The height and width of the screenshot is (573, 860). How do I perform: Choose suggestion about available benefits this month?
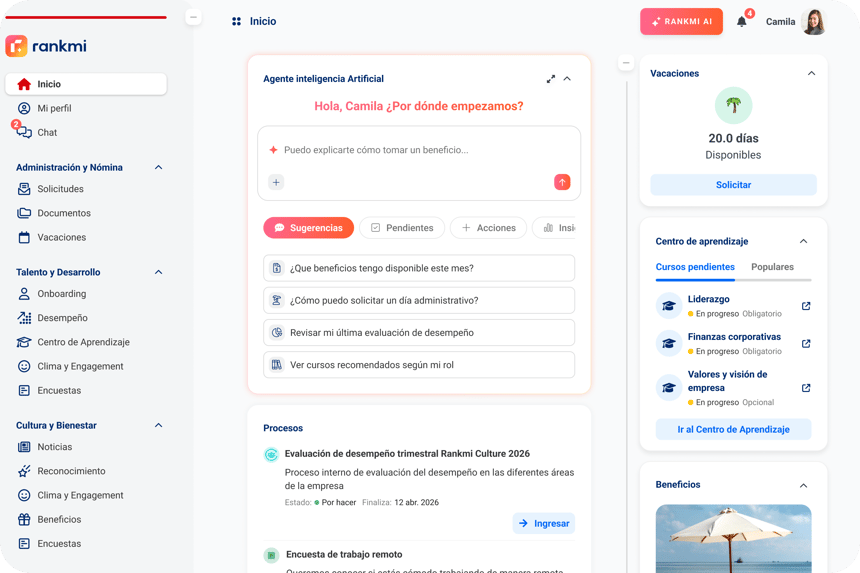point(419,268)
